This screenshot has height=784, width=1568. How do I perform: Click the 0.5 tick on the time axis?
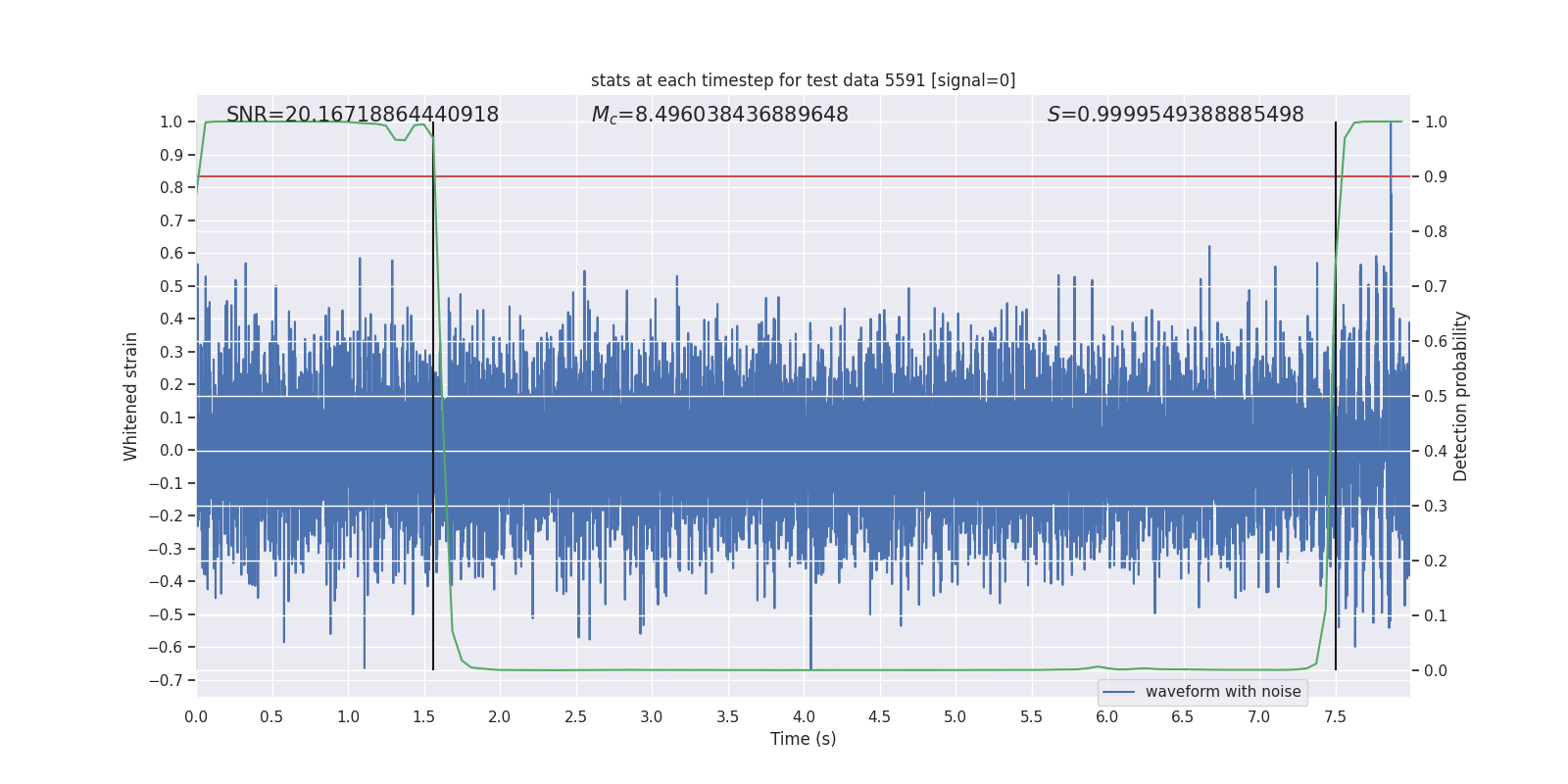coord(271,717)
